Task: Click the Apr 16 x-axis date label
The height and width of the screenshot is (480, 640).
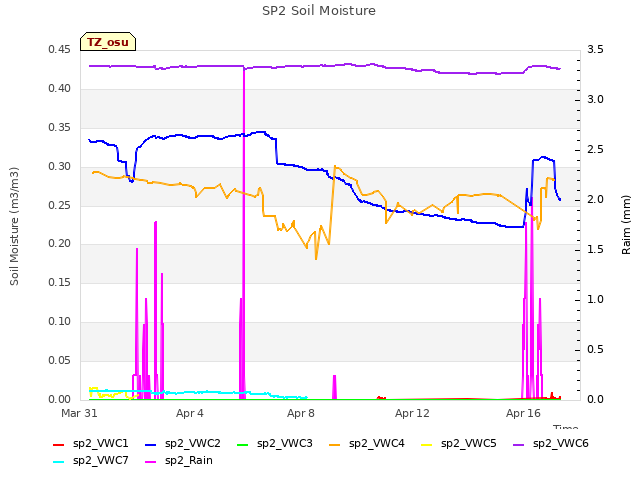Action: 523,413
